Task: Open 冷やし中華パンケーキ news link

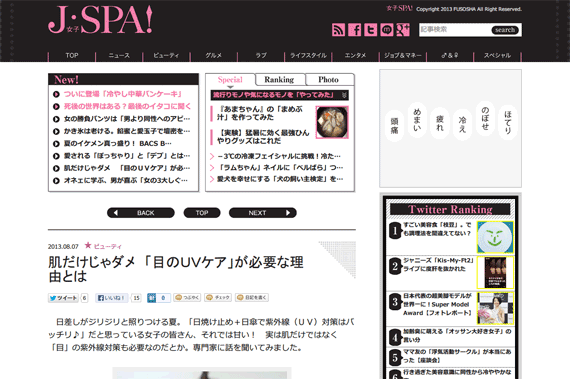Action: [123, 94]
